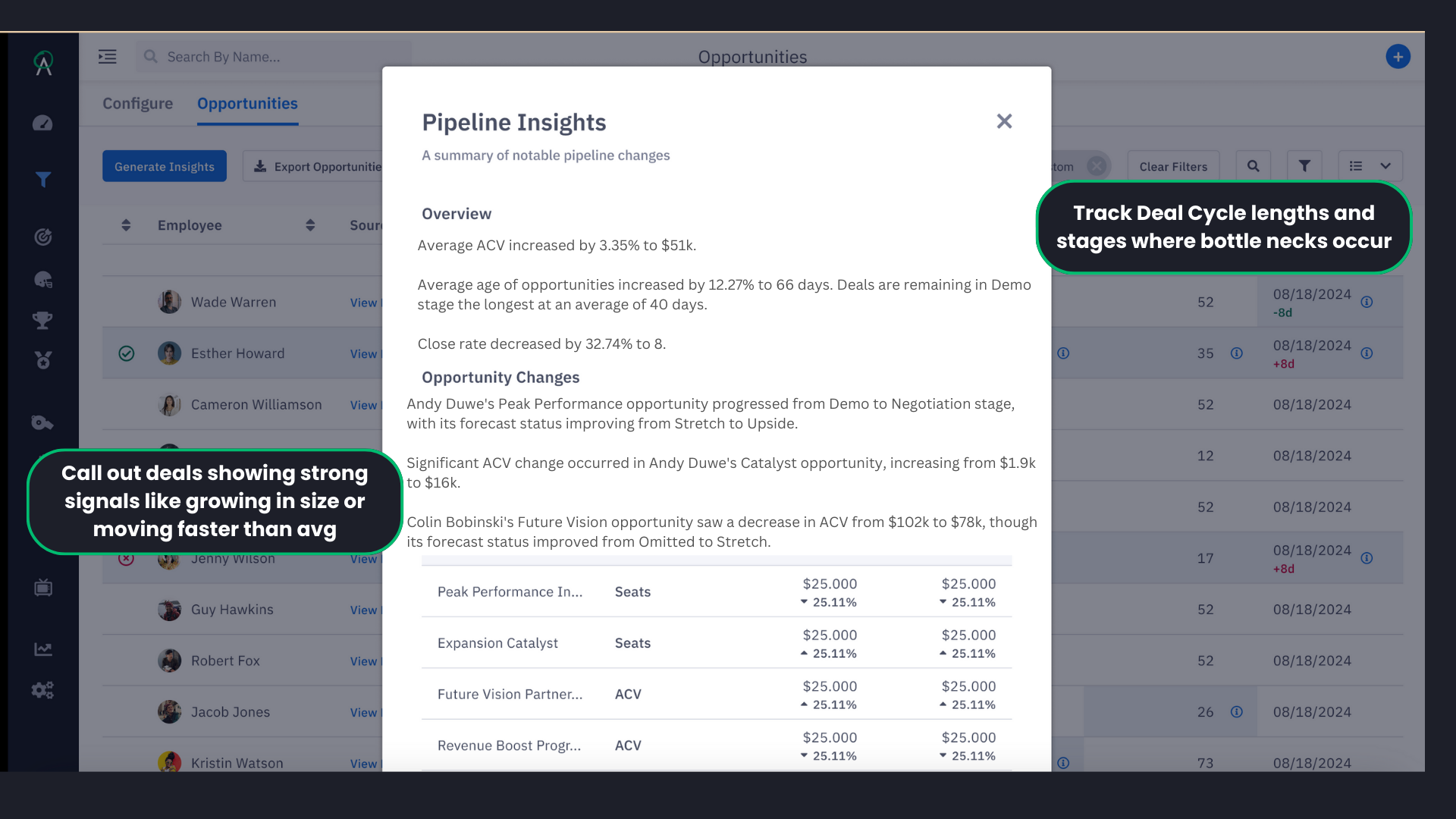Click the Search By Name field
The width and height of the screenshot is (1456, 819).
[273, 57]
